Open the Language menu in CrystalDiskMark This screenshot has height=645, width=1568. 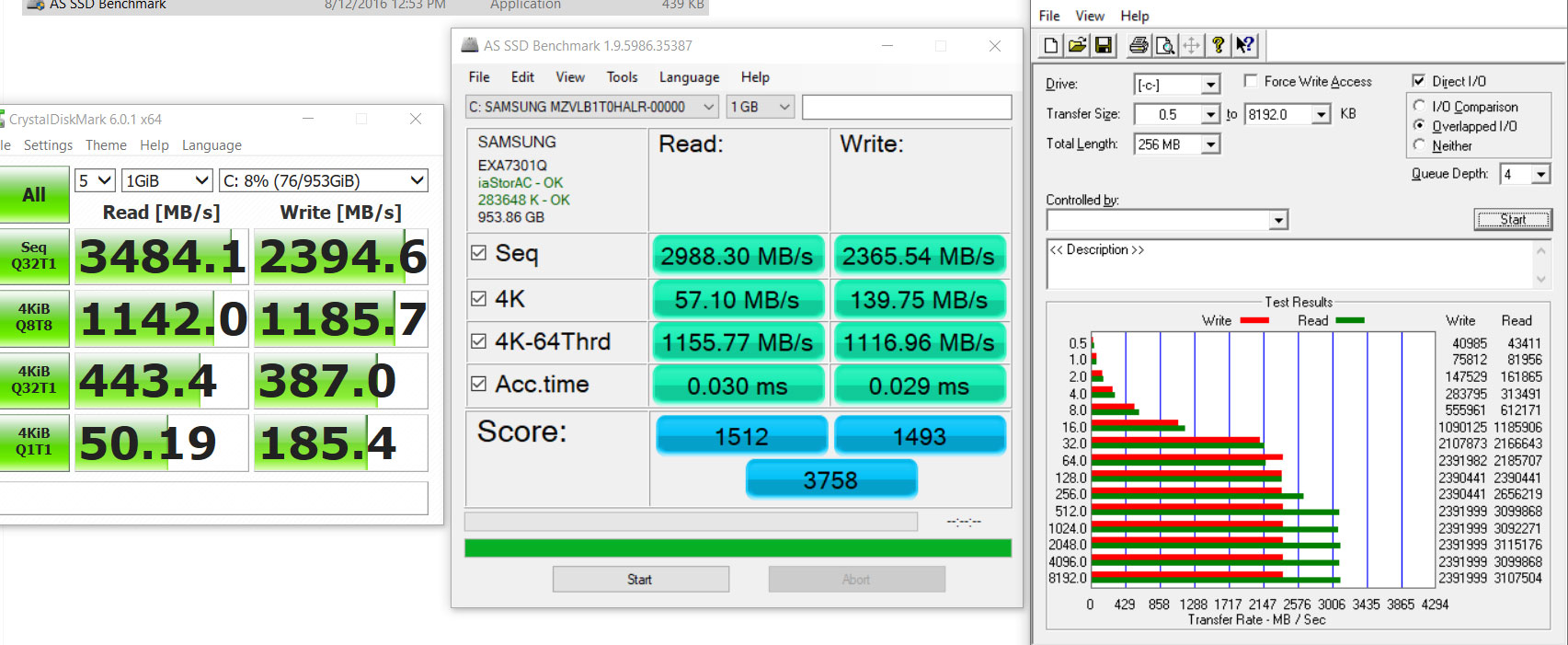[x=212, y=145]
